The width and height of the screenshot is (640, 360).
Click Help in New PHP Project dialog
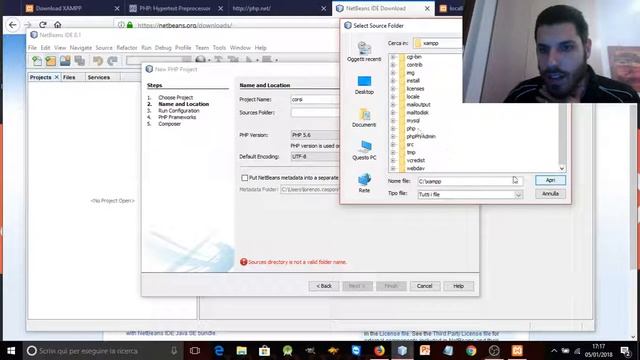tap(458, 286)
